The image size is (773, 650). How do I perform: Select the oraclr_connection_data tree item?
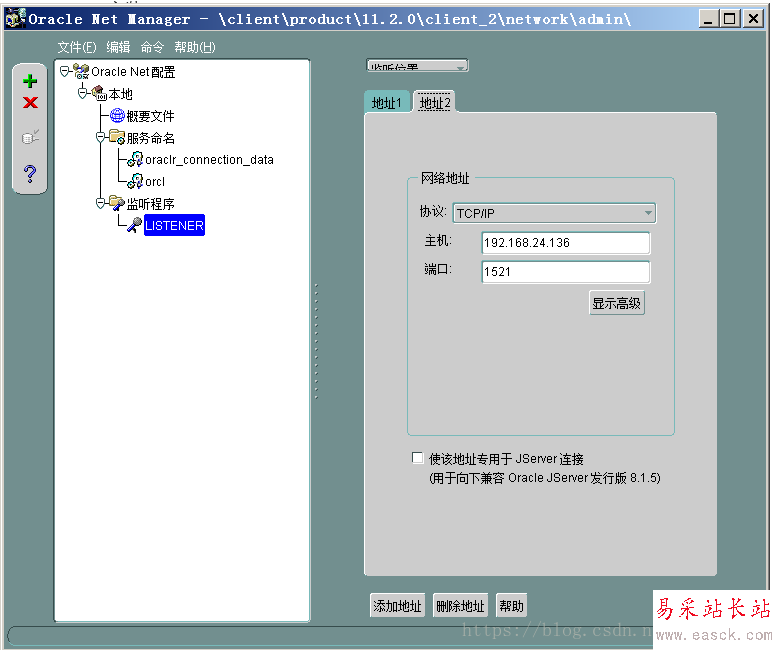(209, 160)
